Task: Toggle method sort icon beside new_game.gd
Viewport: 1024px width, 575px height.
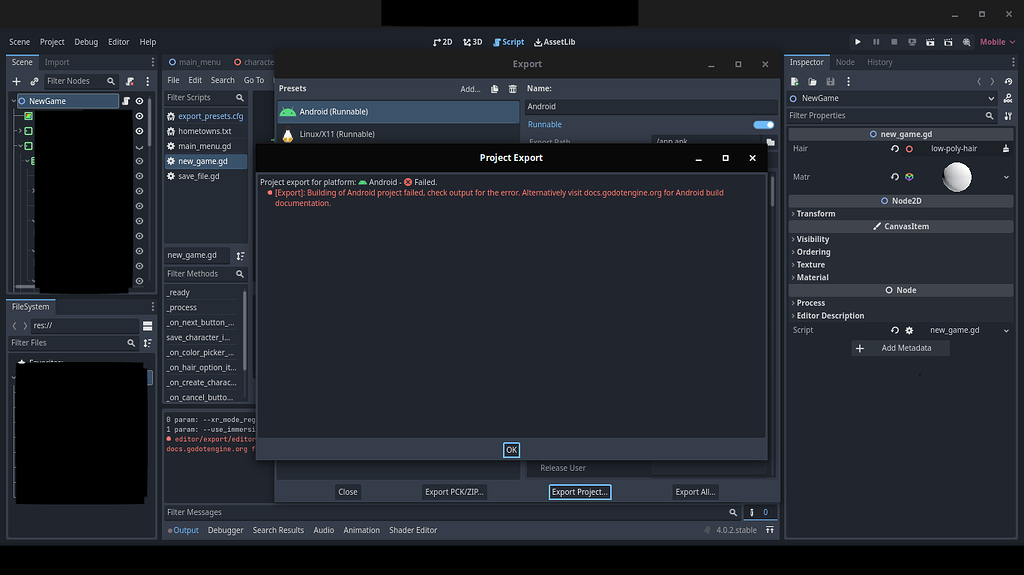Action: click(240, 255)
